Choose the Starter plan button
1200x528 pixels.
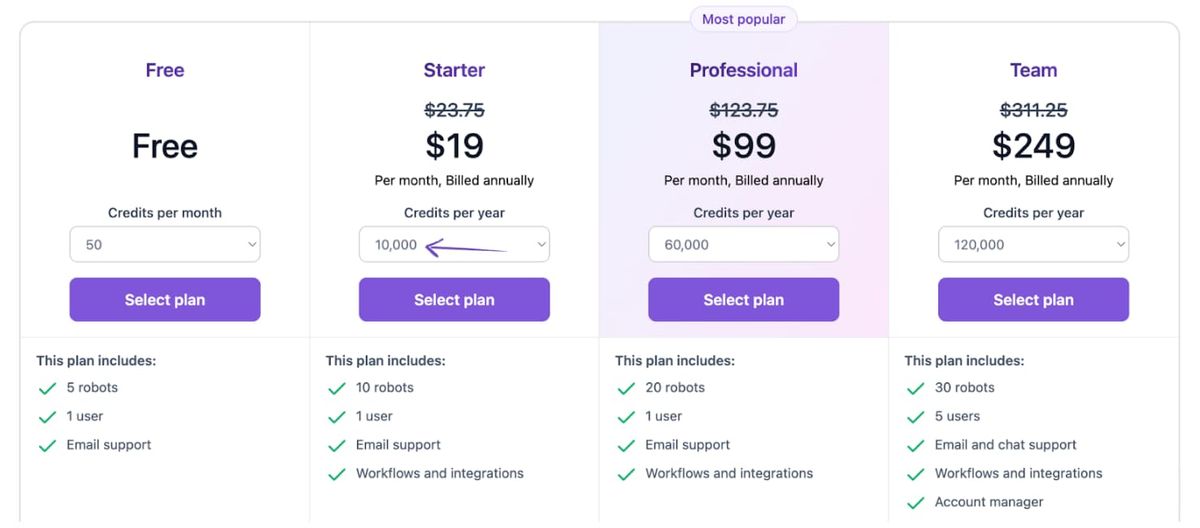(x=454, y=300)
